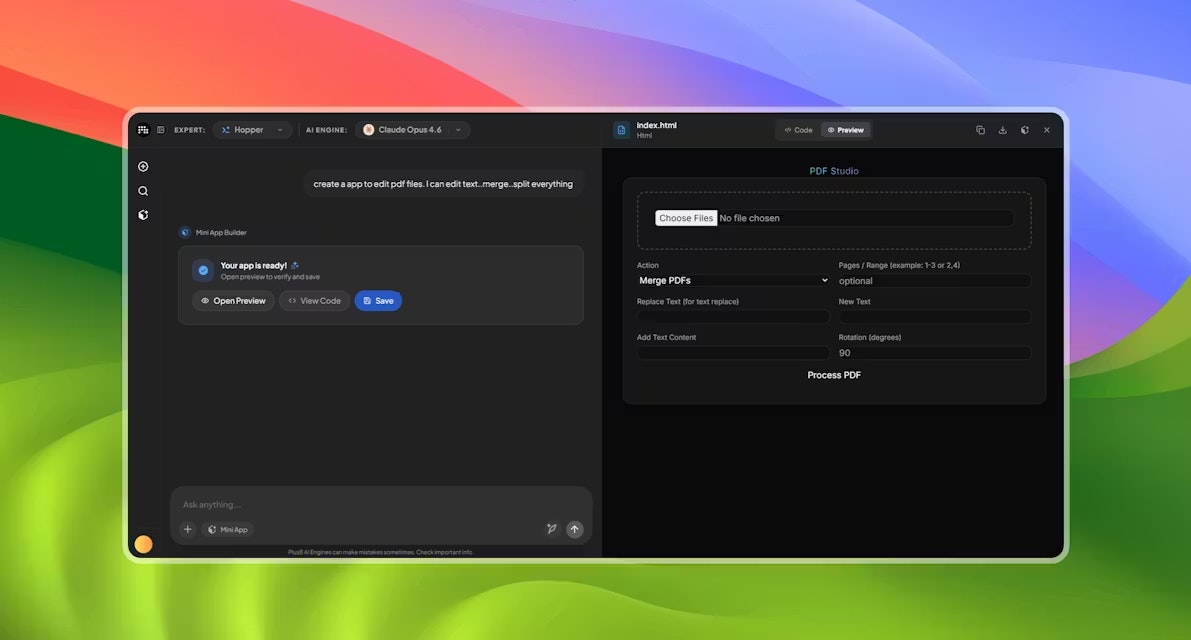Switch to the Preview tab
1191x640 pixels.
(846, 130)
